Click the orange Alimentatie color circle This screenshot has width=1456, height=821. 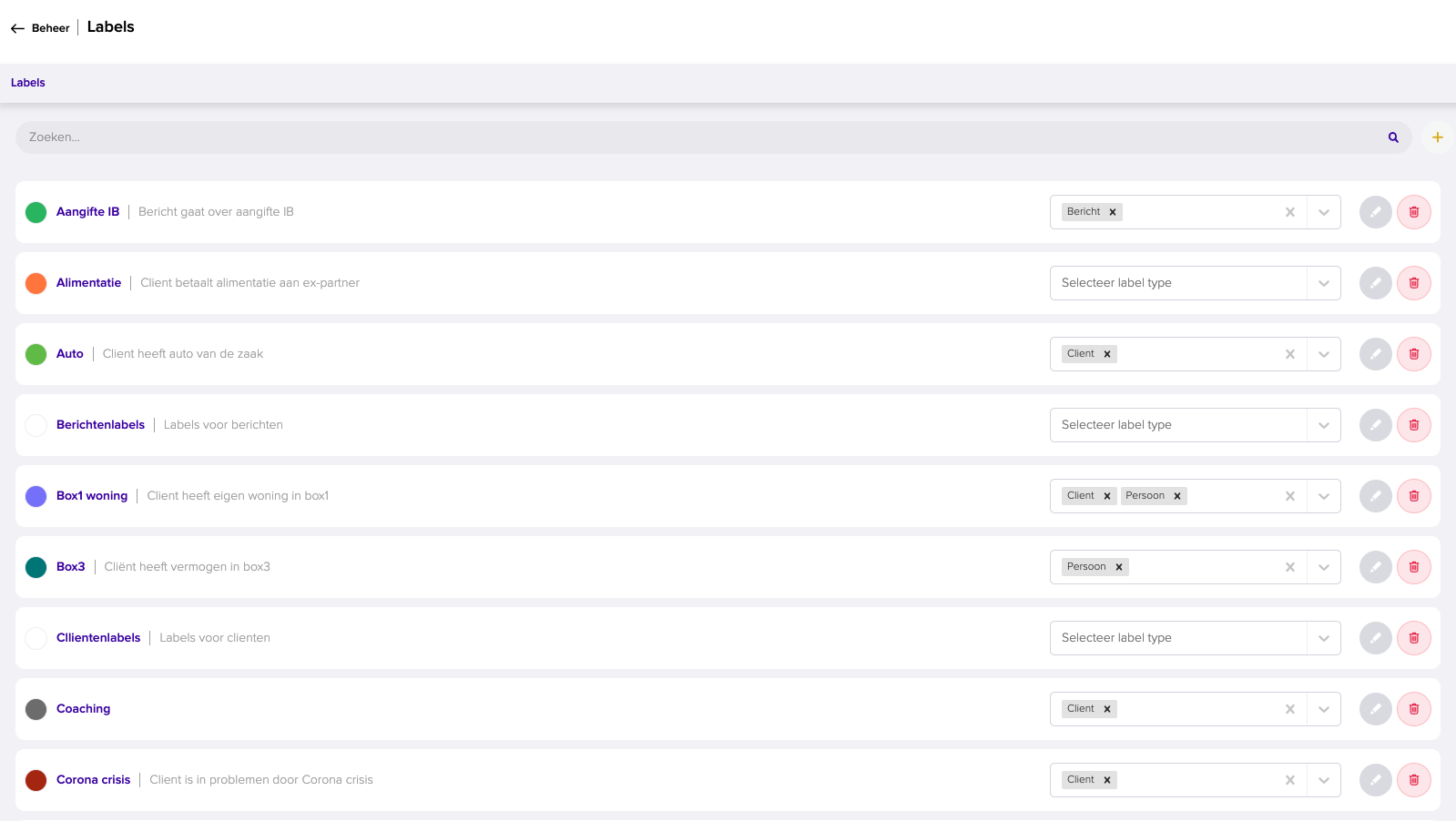36,283
